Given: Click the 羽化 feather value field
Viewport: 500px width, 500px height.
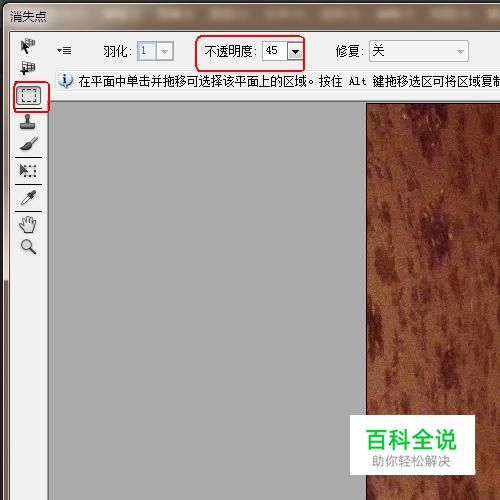Looking at the screenshot, I should click(x=147, y=51).
